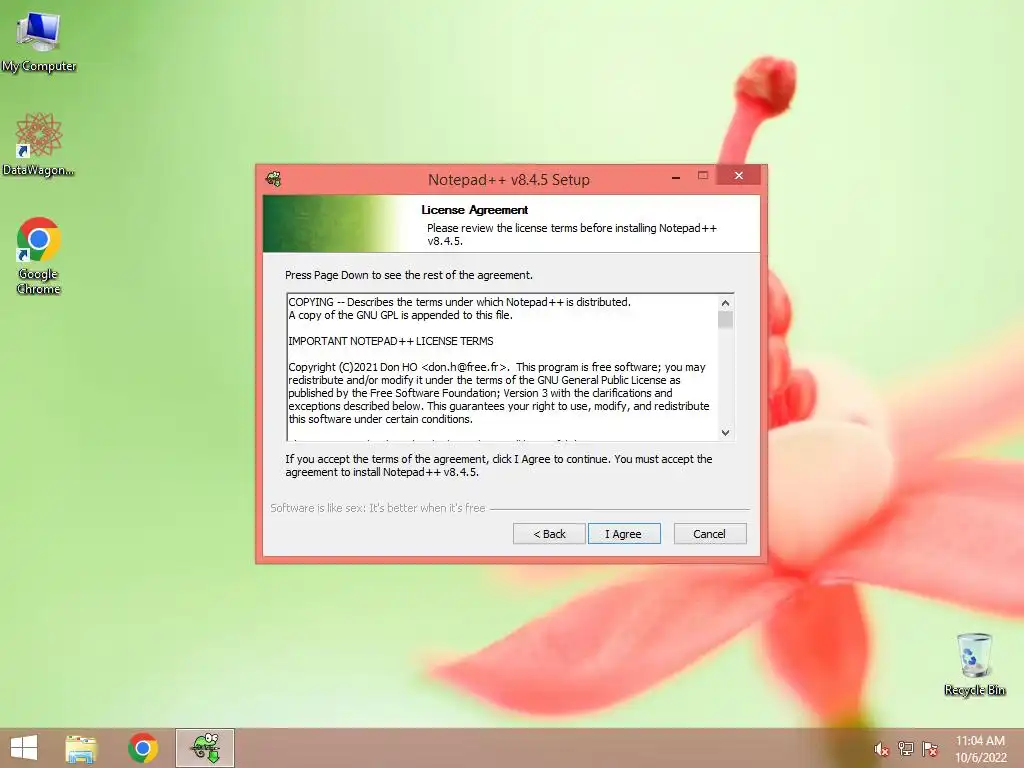1024x768 pixels.
Task: Click the license agreement text box
Action: click(x=510, y=367)
